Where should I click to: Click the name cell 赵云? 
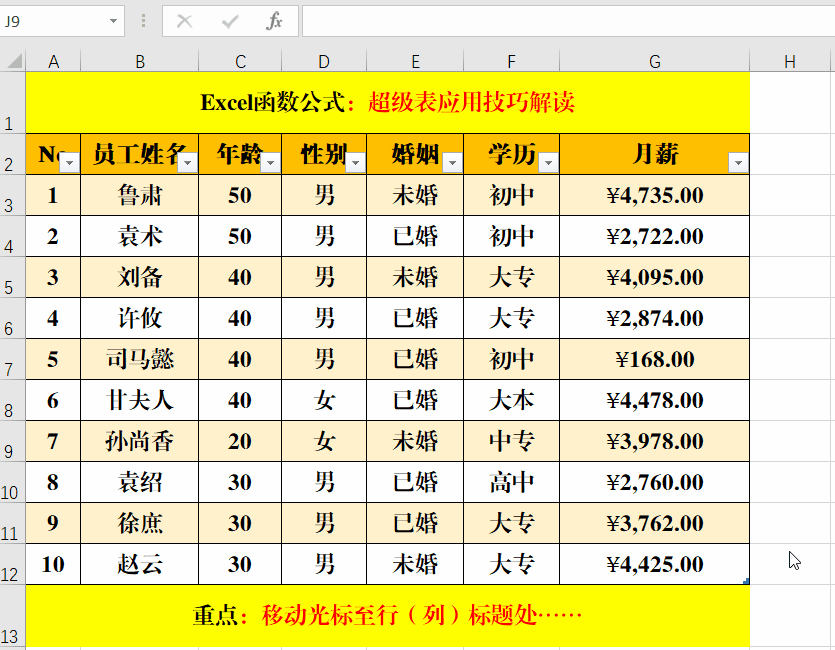[x=140, y=564]
